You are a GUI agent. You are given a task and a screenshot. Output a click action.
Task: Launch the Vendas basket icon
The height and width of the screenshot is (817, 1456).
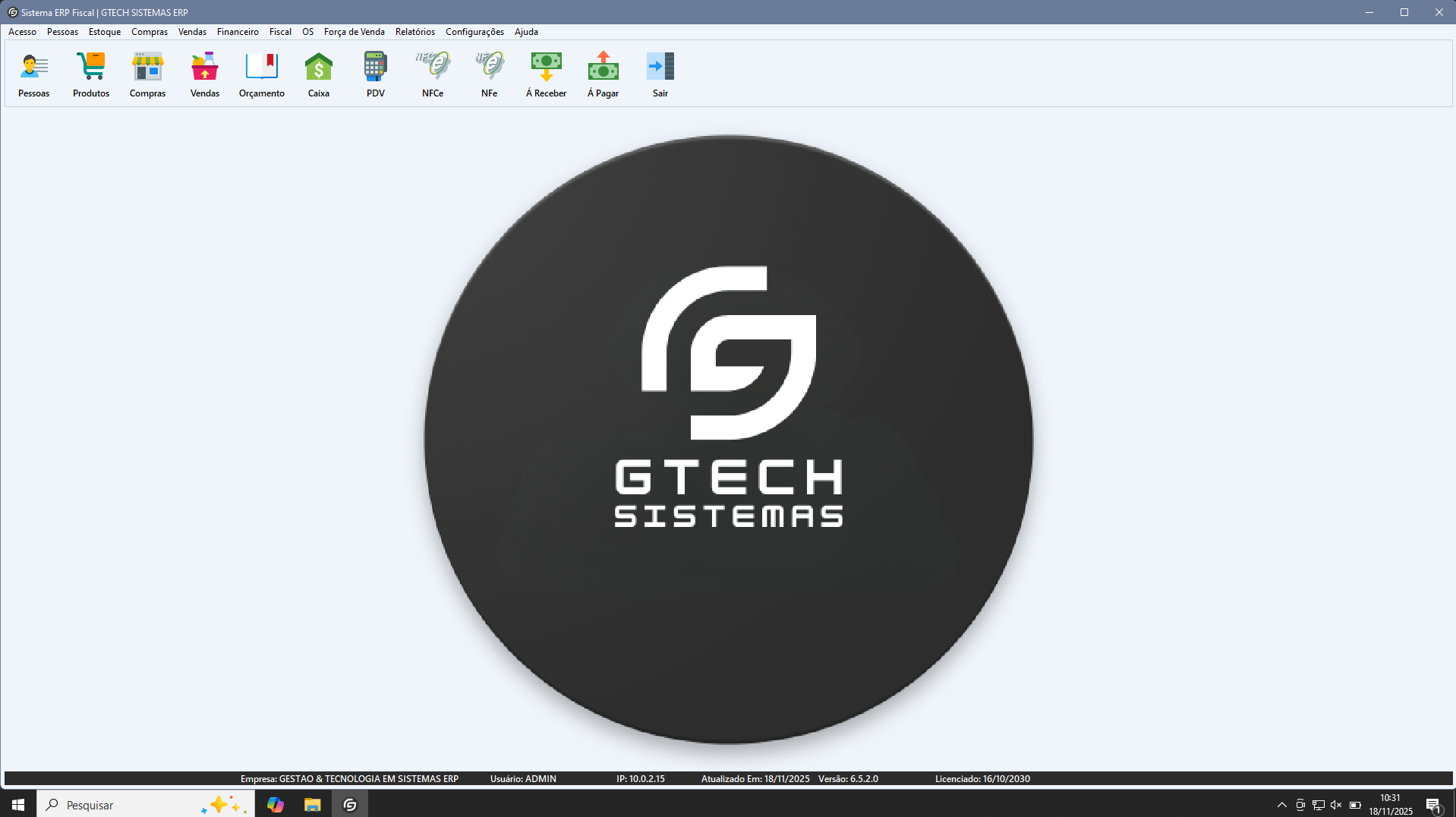[x=204, y=68]
